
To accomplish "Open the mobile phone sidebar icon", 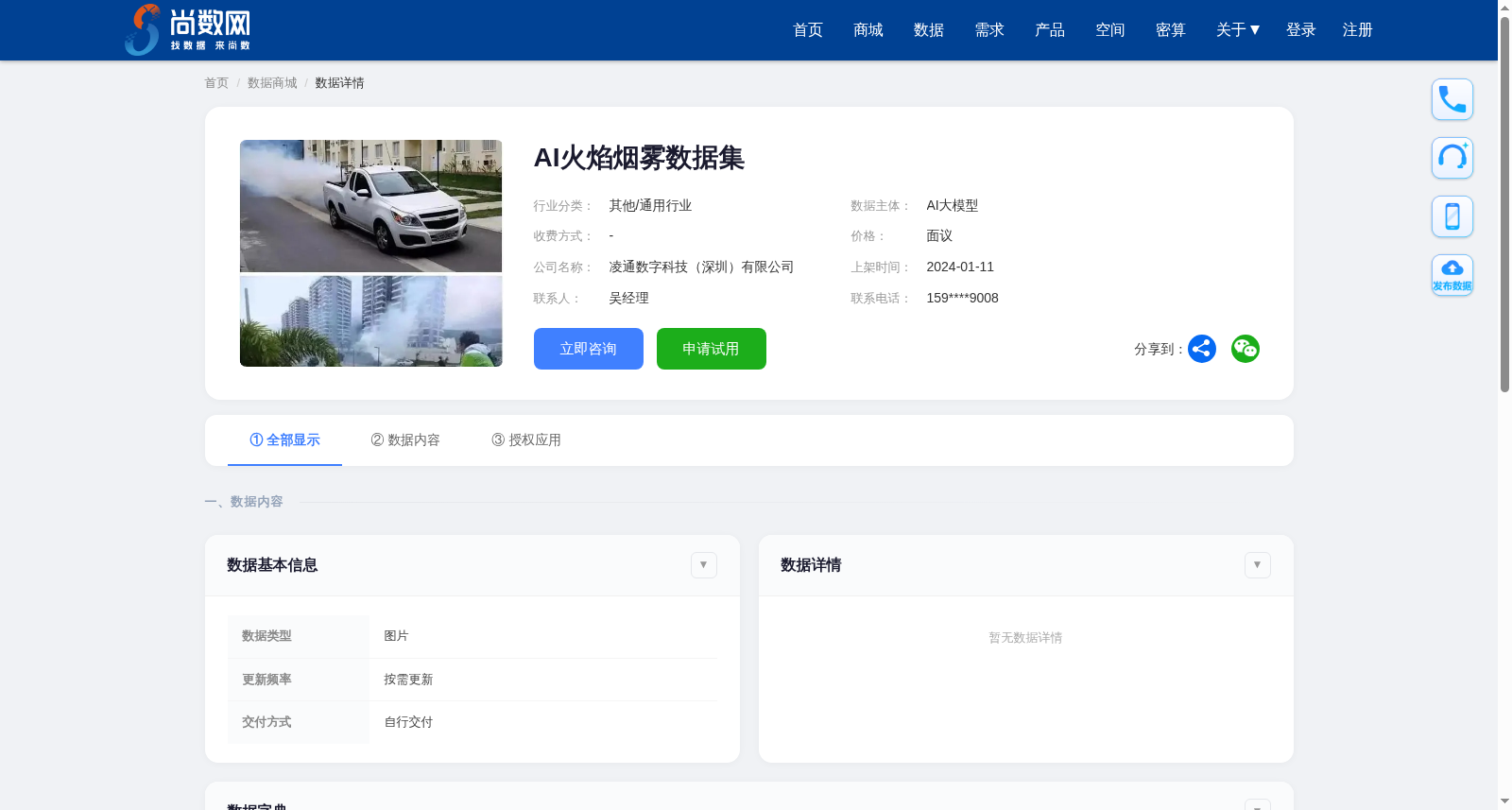I will coord(1452,216).
